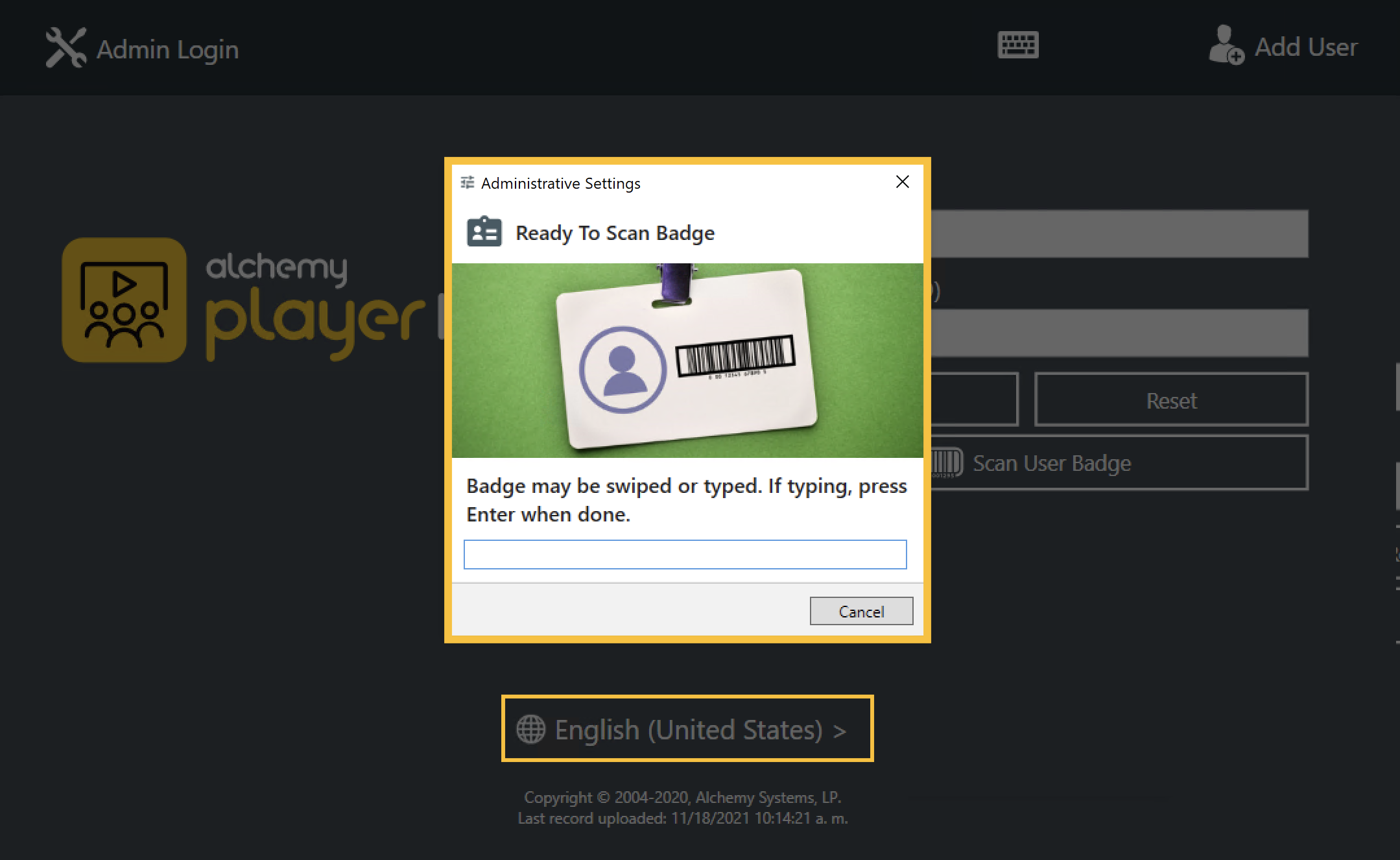Screen dimensions: 1400x860
Task: Open the English (United States) language selector
Action: pyautogui.click(x=687, y=729)
